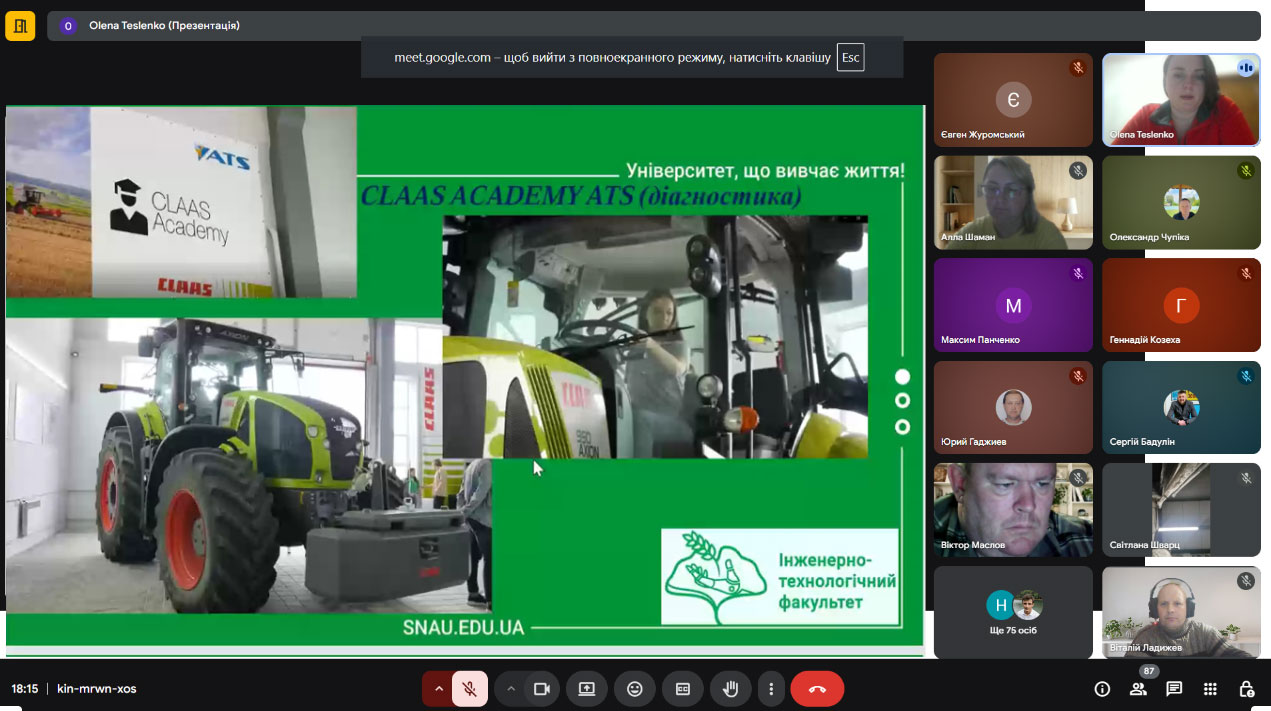Expand the video settings arrow beside the camera
This screenshot has height=711, width=1271.
[511, 689]
